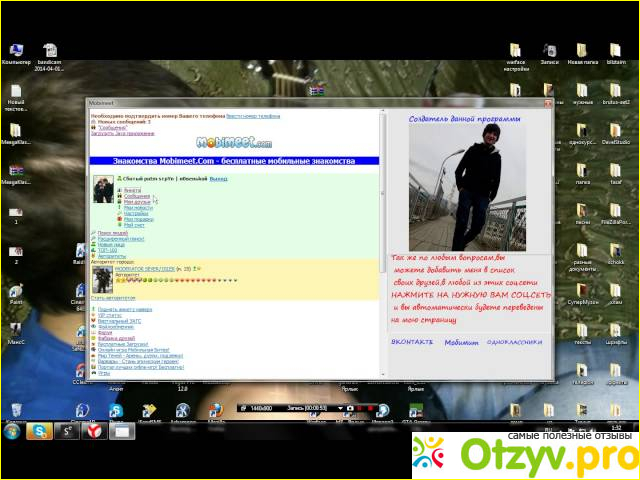This screenshot has height=480, width=640.
Task: Click the Windows Start button
Action: (12, 431)
